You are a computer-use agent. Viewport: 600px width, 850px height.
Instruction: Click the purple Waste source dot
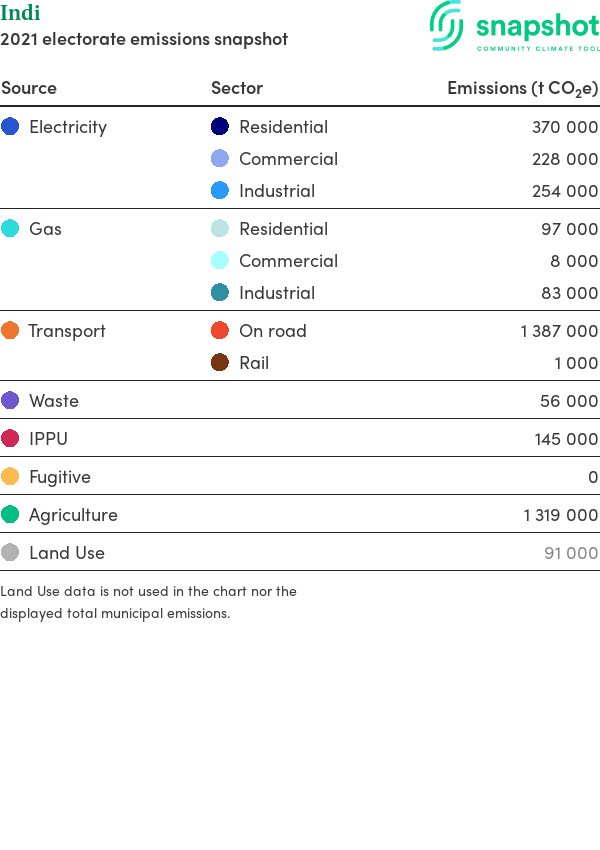pyautogui.click(x=10, y=400)
